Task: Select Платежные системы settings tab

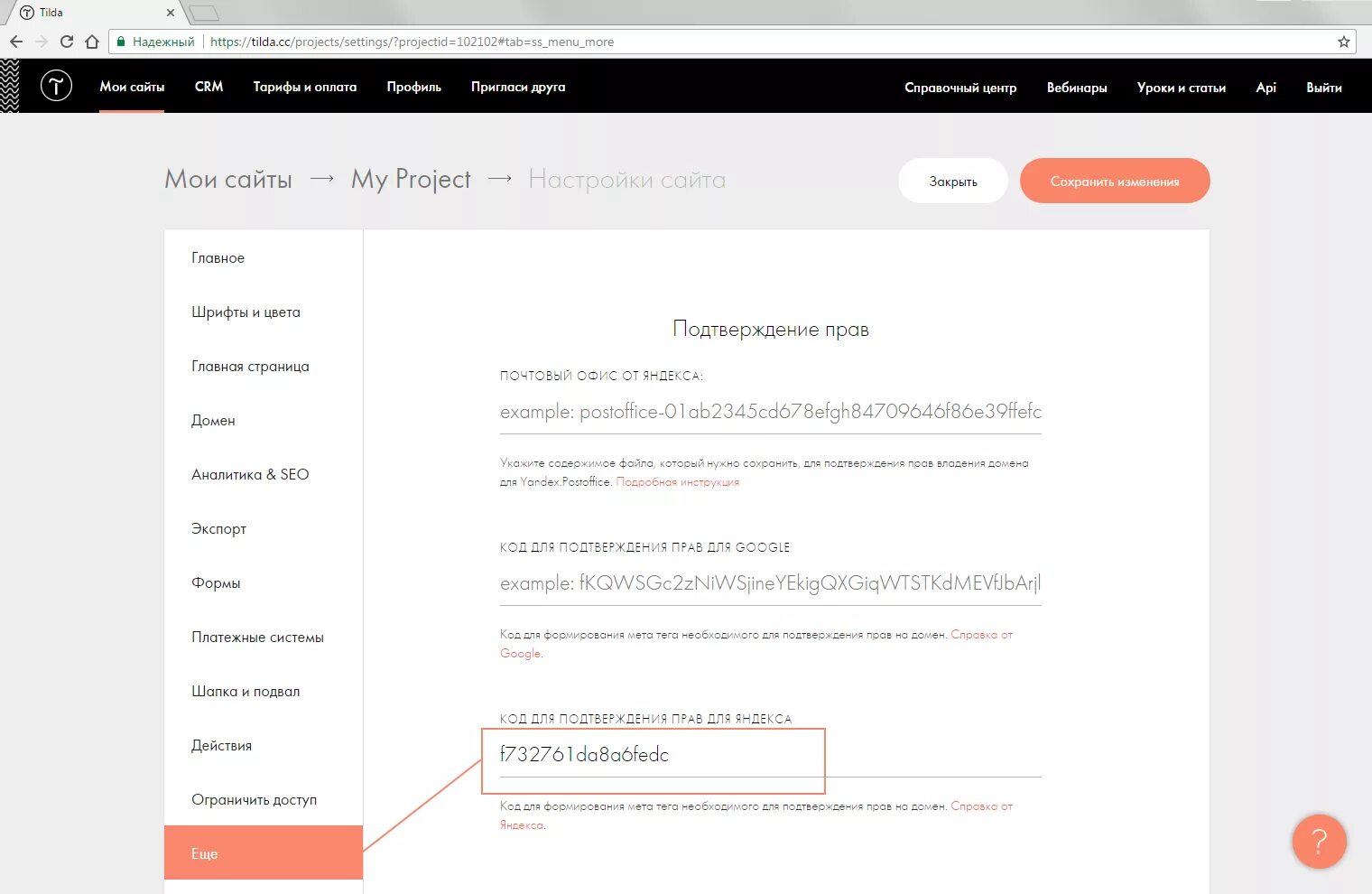Action: 264,637
